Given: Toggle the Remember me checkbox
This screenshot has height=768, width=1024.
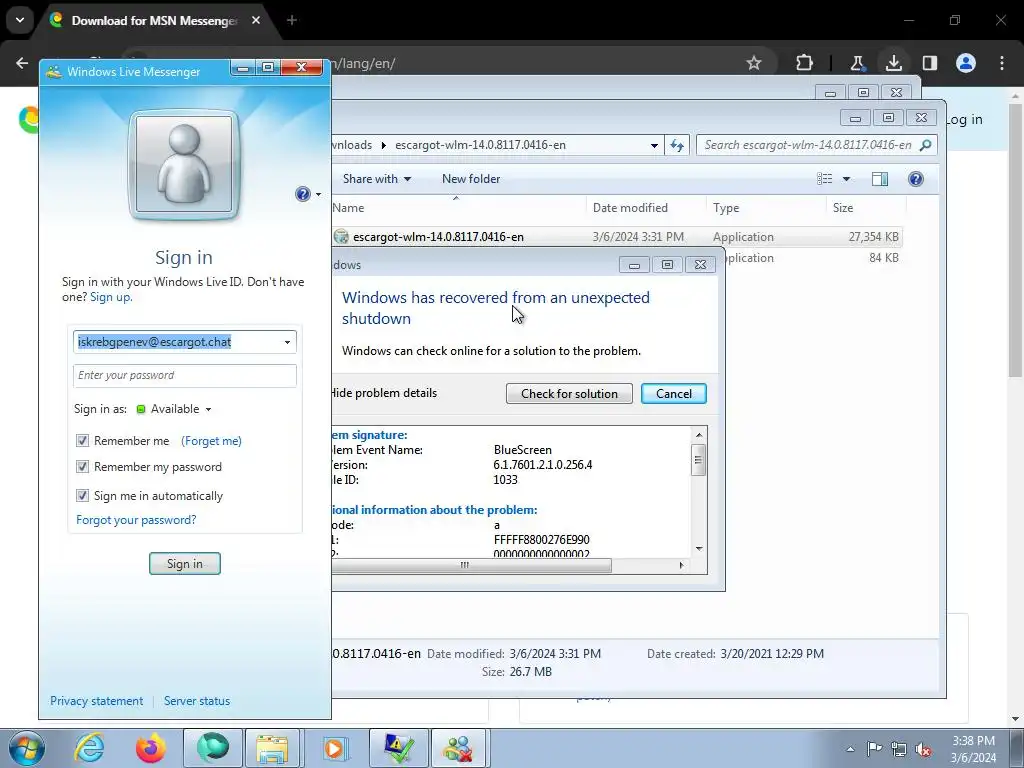Looking at the screenshot, I should tap(82, 441).
